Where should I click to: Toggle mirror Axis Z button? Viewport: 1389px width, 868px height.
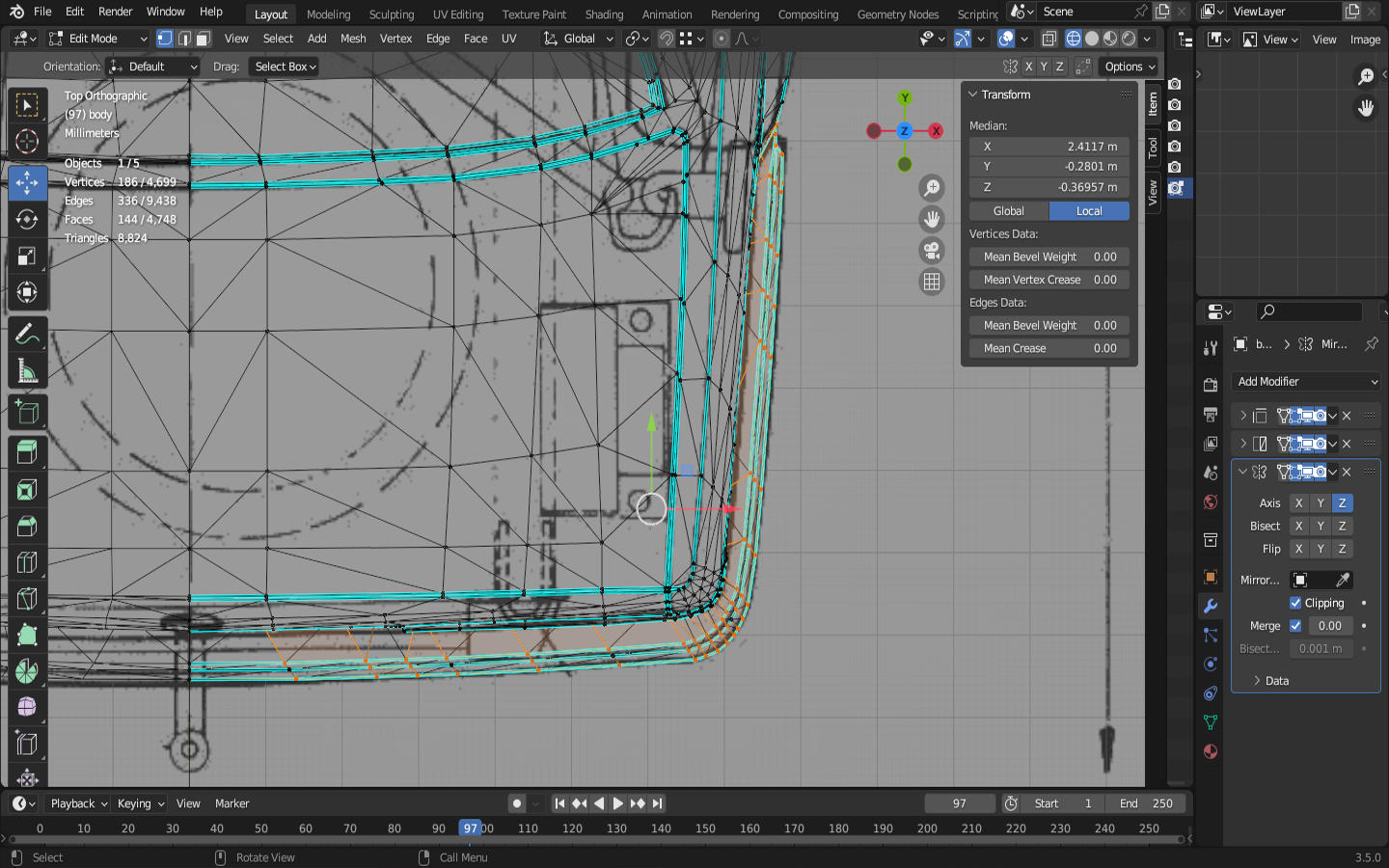[1342, 503]
